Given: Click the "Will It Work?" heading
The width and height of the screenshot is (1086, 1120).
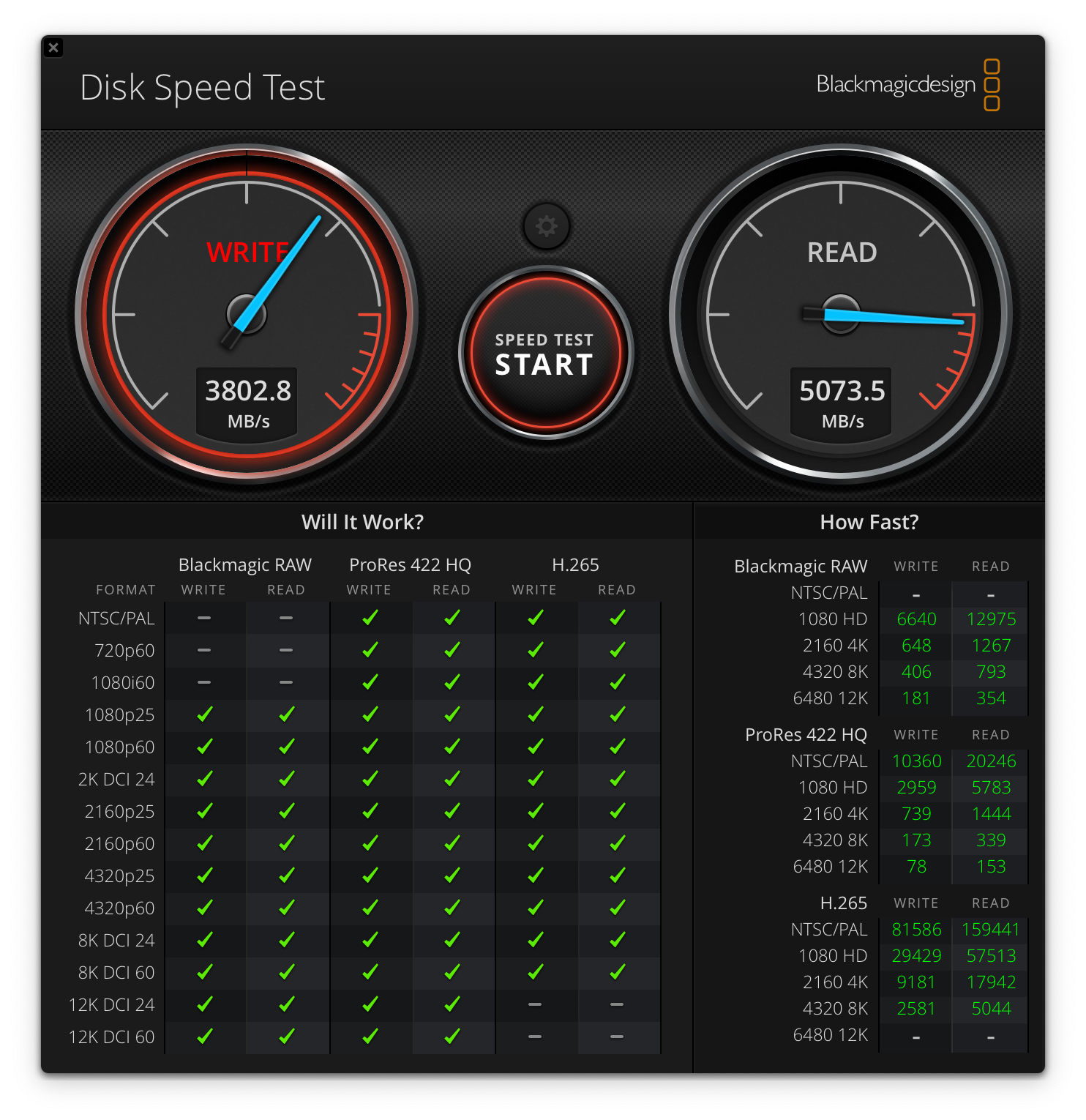Looking at the screenshot, I should tap(362, 522).
